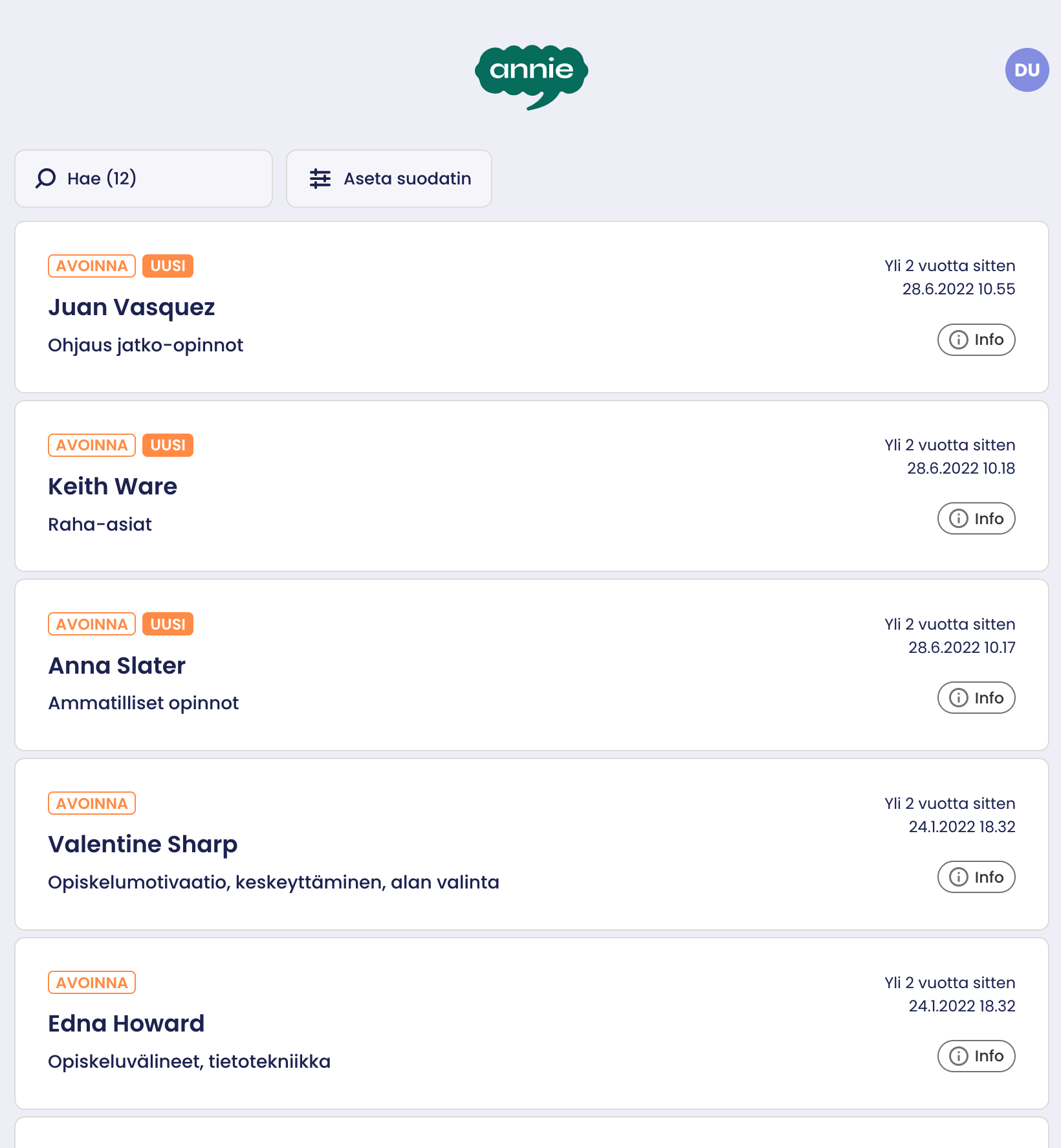Image resolution: width=1061 pixels, height=1148 pixels.
Task: Open Valentine Sharp's request
Action: coord(143,844)
